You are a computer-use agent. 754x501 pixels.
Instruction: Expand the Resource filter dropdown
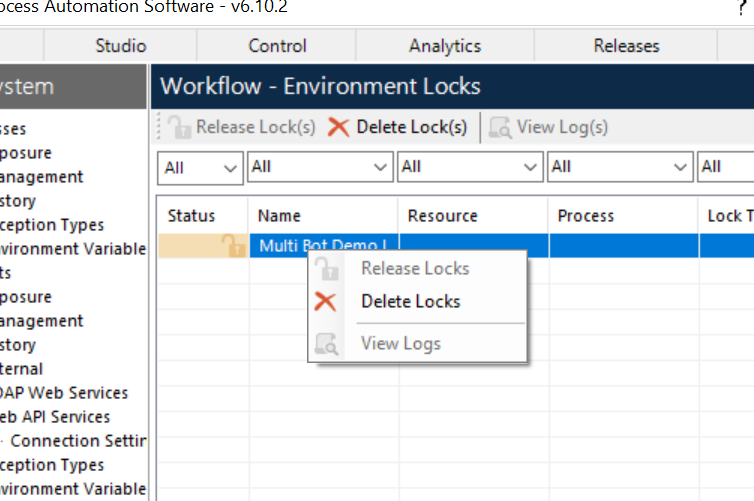point(530,167)
